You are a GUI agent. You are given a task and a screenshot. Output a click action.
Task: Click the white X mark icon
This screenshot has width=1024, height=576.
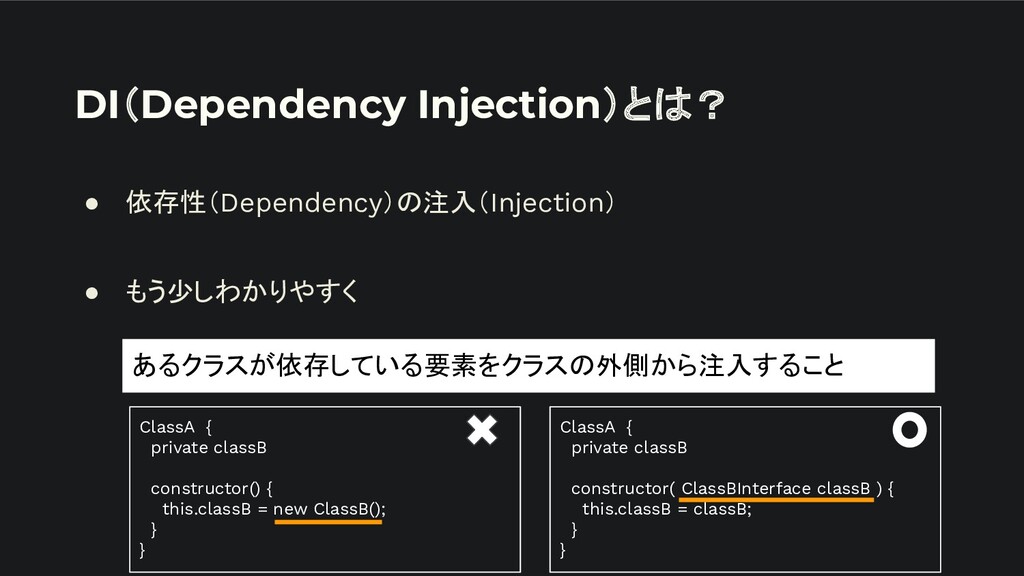(482, 430)
